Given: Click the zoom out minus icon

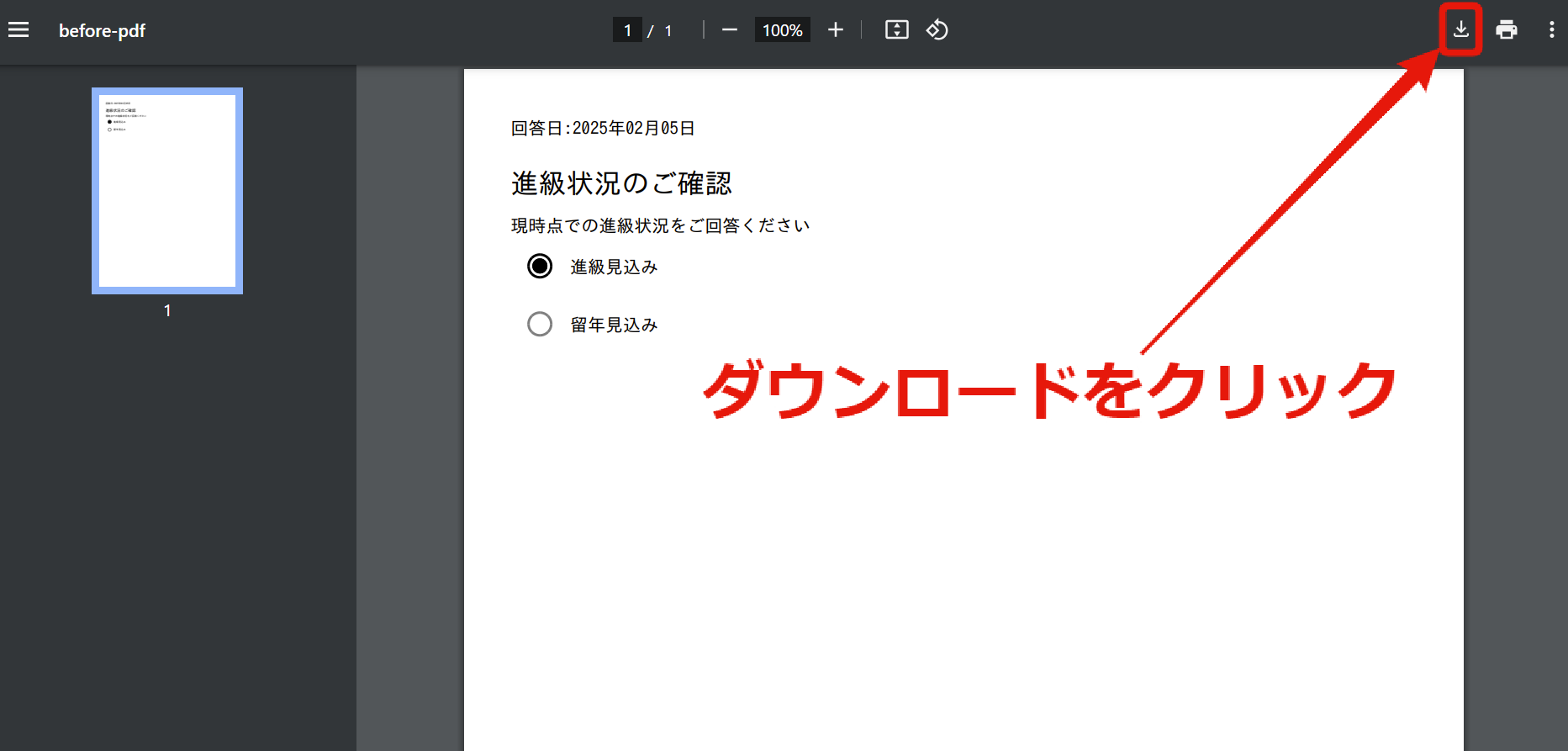Looking at the screenshot, I should click(x=730, y=30).
